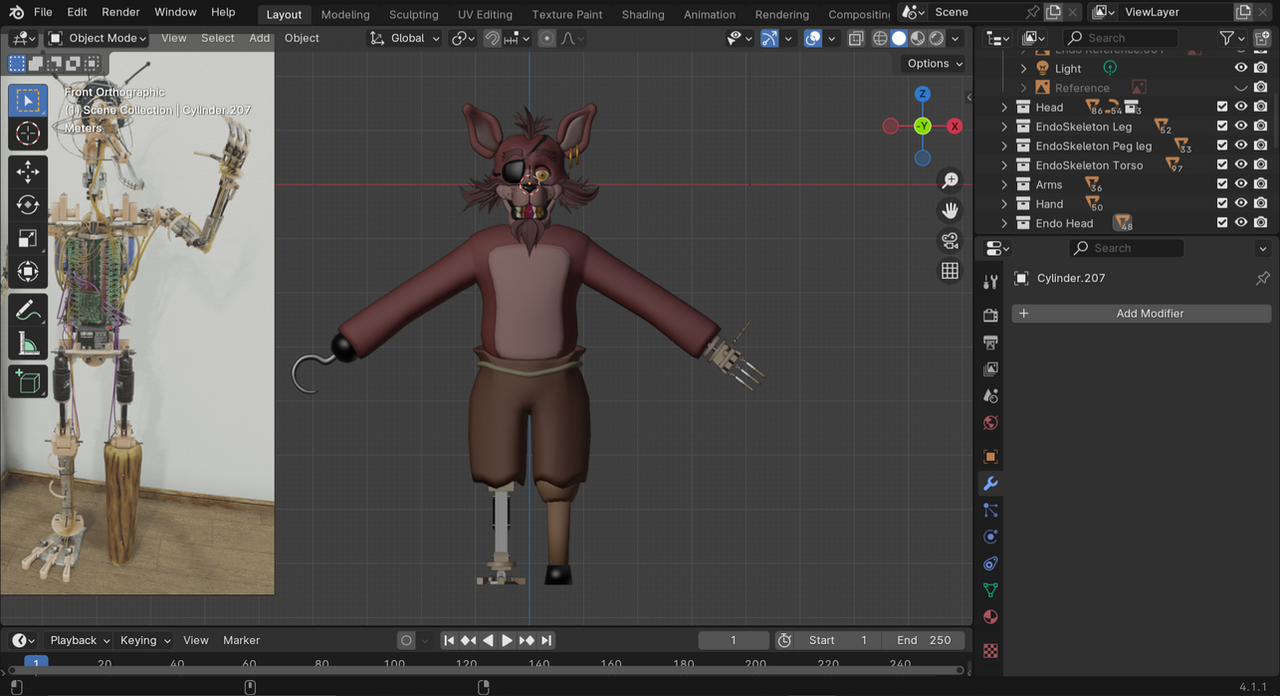
Task: Open the Particles properties tab
Action: (x=990, y=510)
